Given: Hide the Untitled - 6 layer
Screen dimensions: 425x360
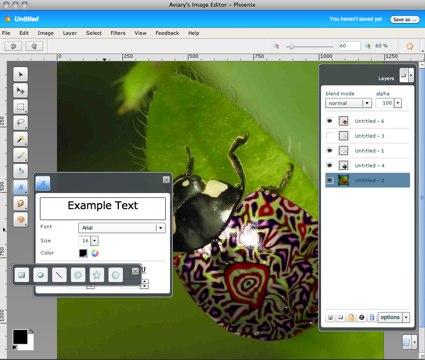Looking at the screenshot, I should pyautogui.click(x=330, y=121).
